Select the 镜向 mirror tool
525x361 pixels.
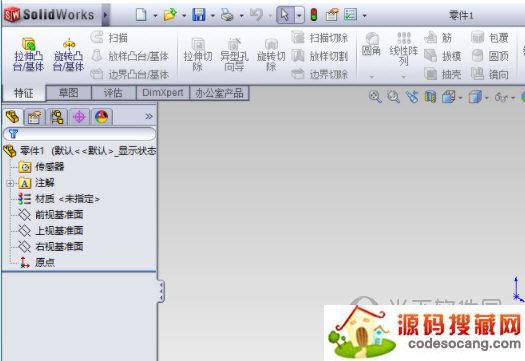(490, 74)
